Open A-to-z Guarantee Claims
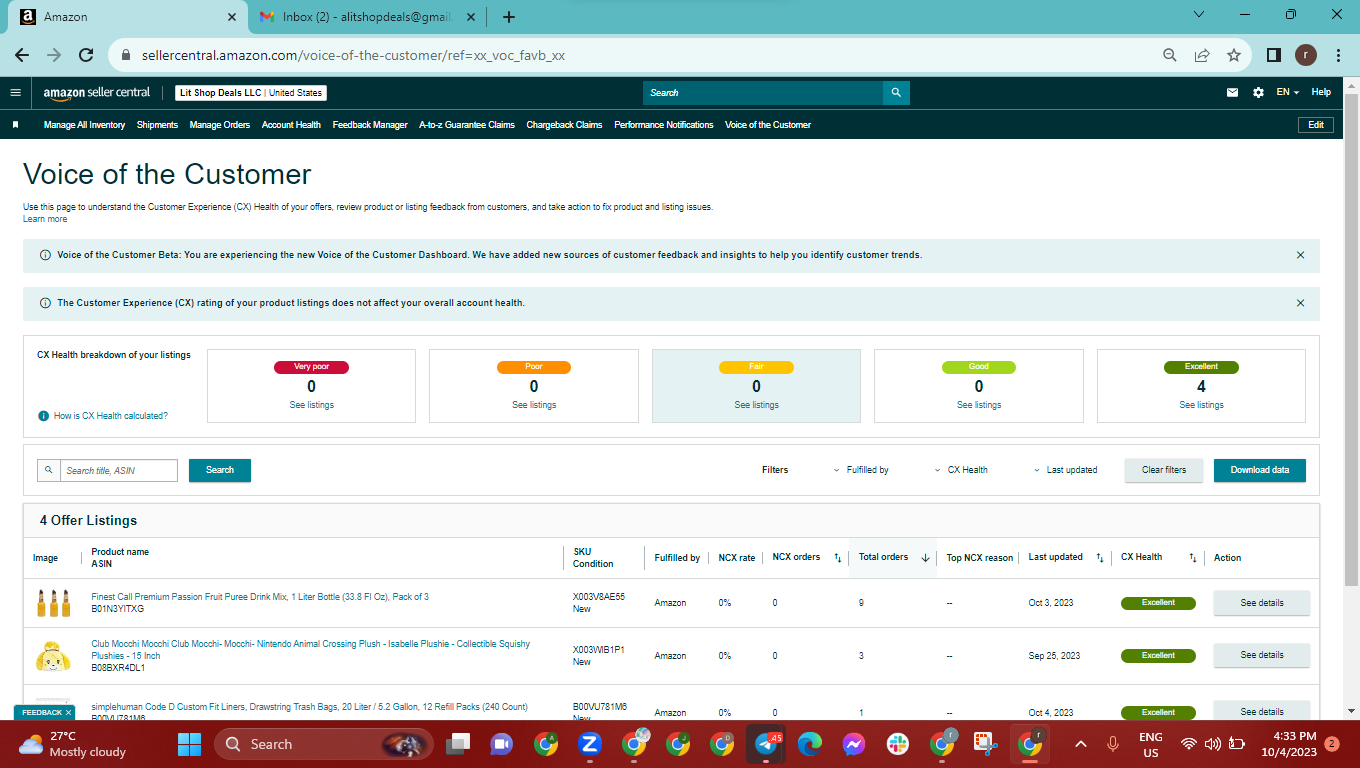The width and height of the screenshot is (1360, 768). coord(467,125)
